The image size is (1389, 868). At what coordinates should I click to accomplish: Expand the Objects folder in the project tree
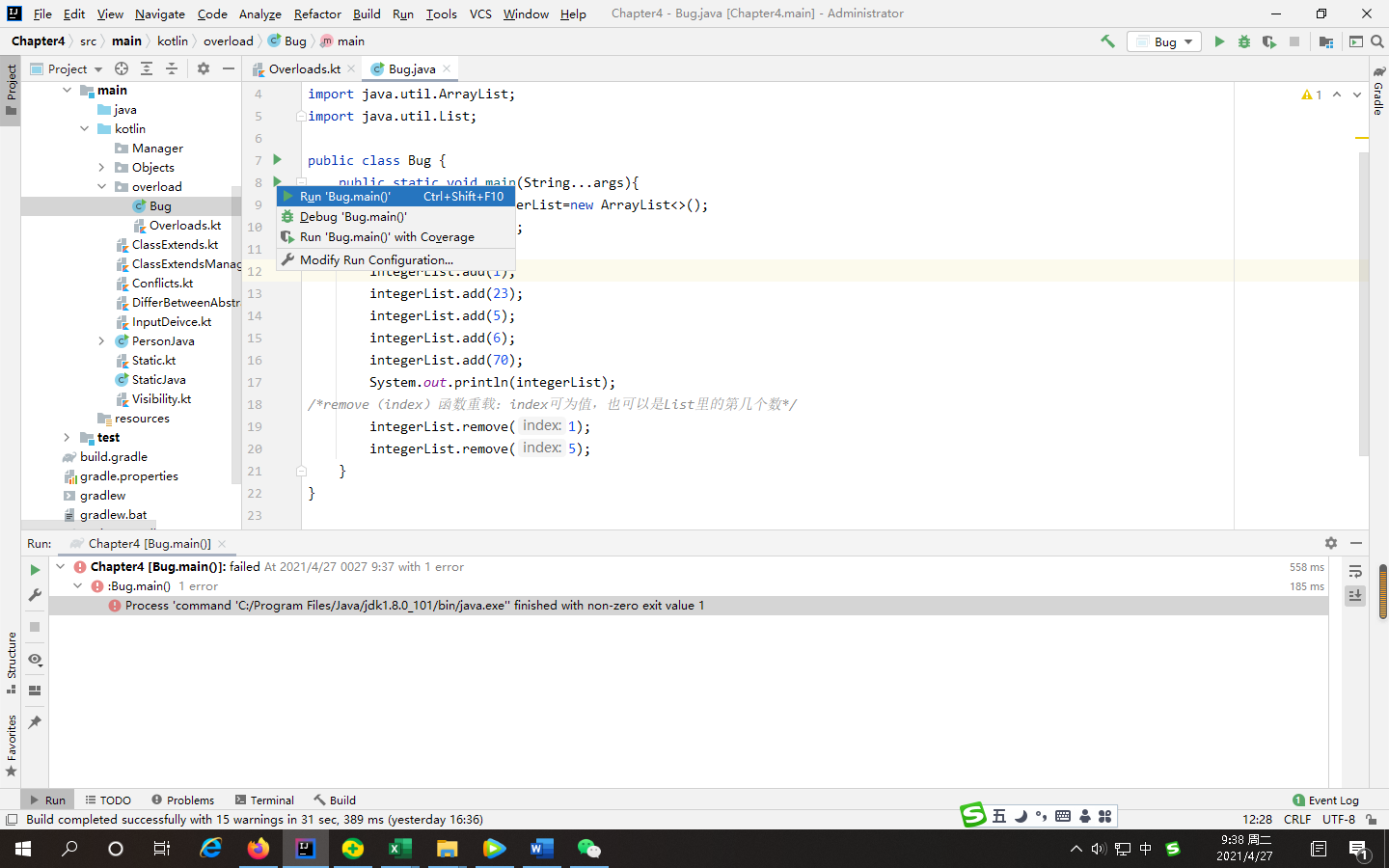tap(101, 168)
